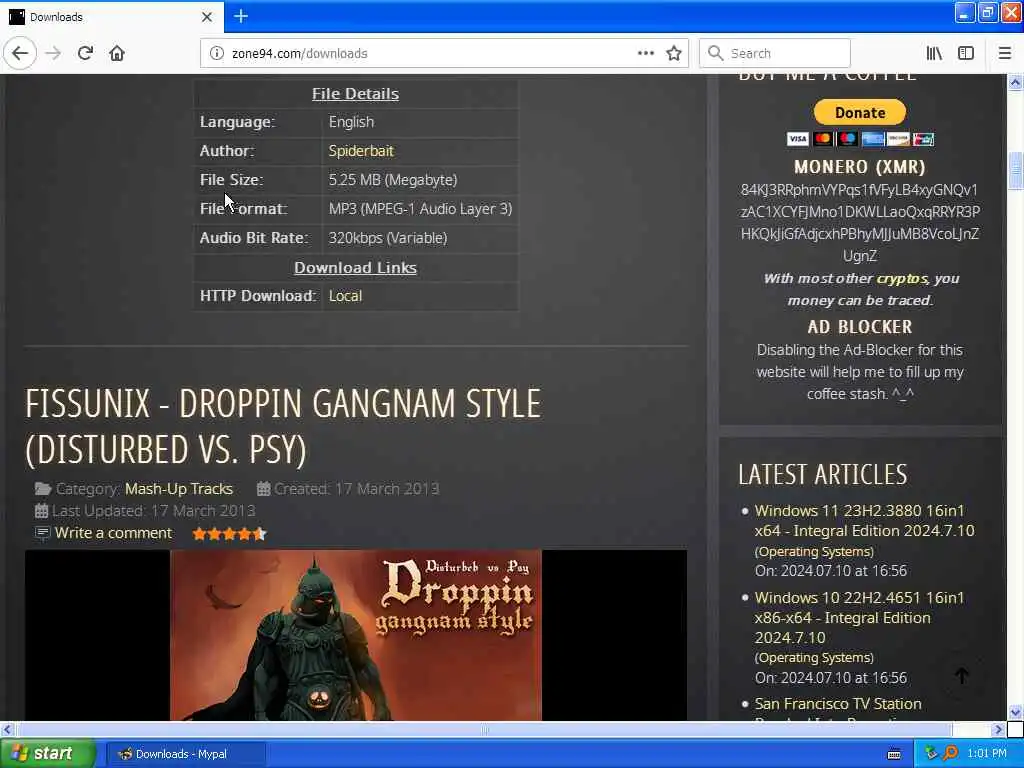Rate using the star rating
Screen dimensions: 1024x768
pos(229,534)
